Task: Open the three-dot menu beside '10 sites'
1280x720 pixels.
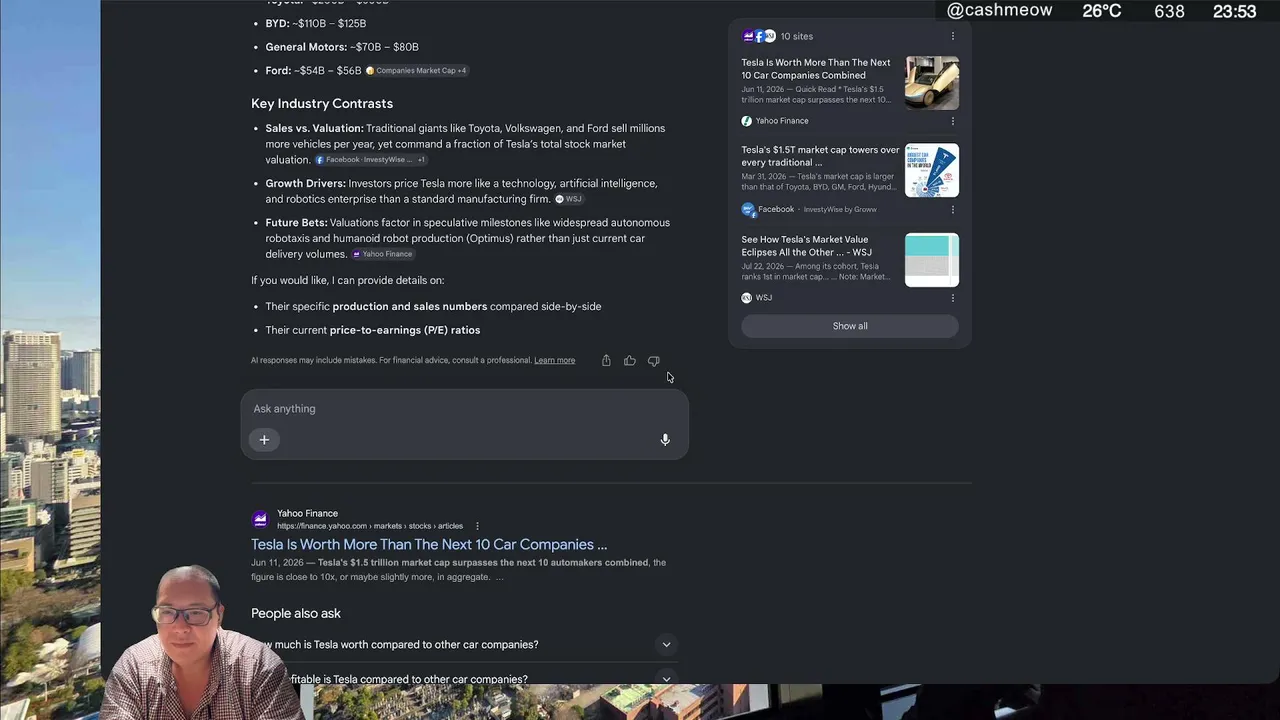Action: coord(952,36)
